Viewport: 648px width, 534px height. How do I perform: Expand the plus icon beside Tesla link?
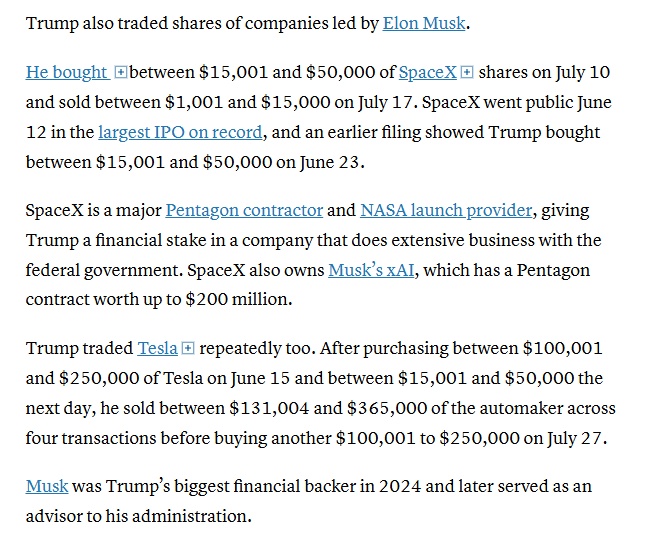pos(188,348)
